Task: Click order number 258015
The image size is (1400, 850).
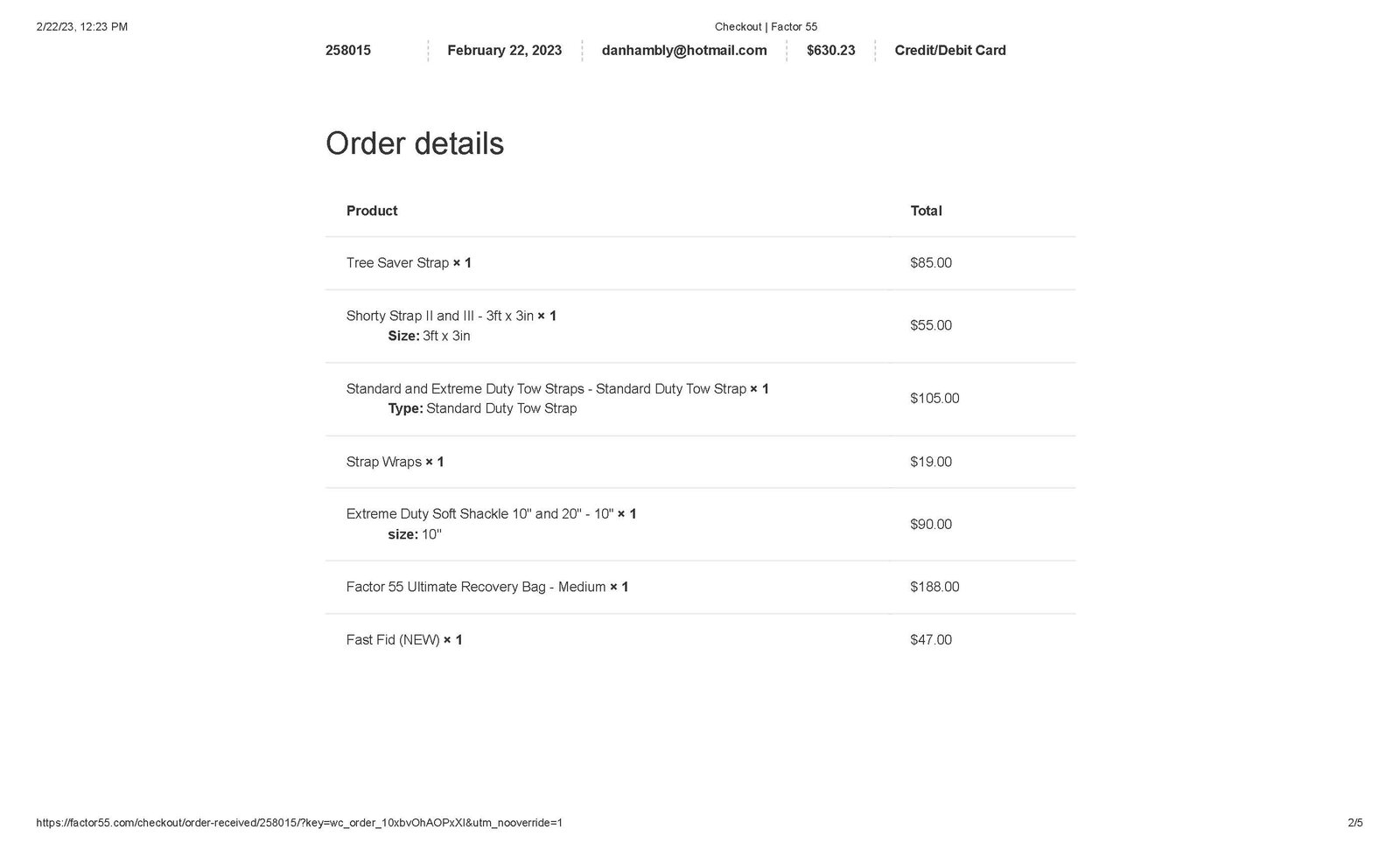Action: click(x=348, y=51)
